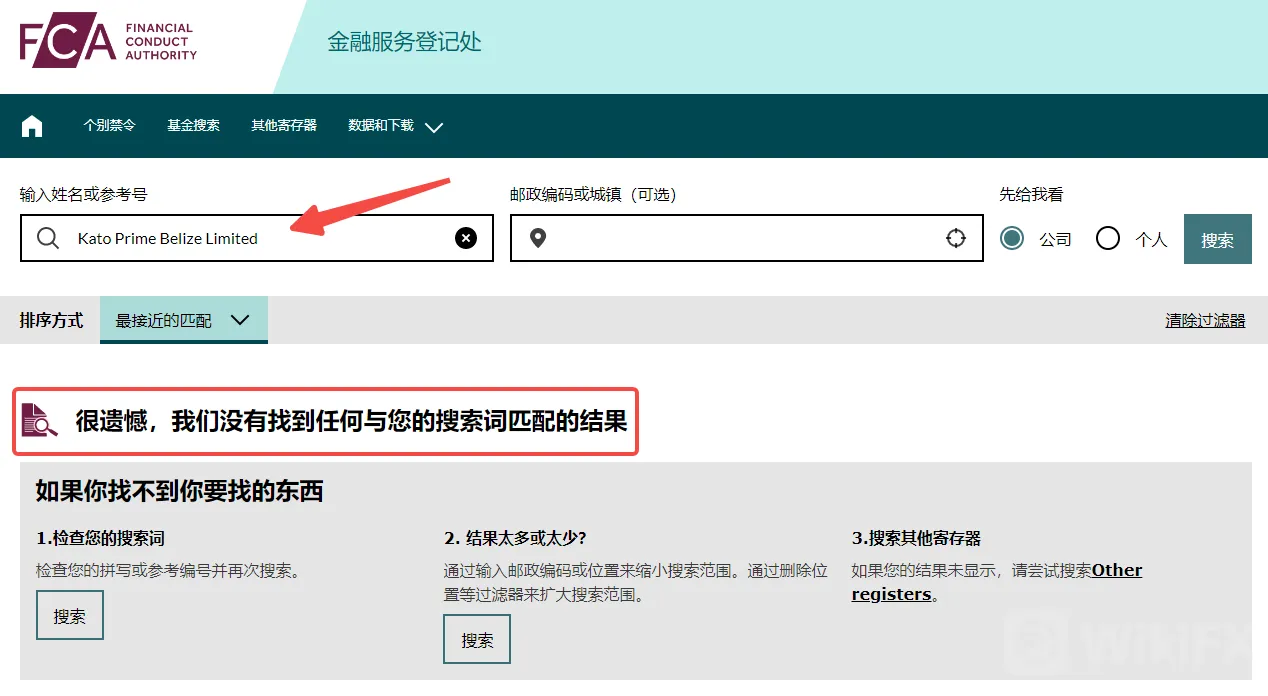Go to the home page icon
This screenshot has height=696, width=1268.
click(32, 126)
